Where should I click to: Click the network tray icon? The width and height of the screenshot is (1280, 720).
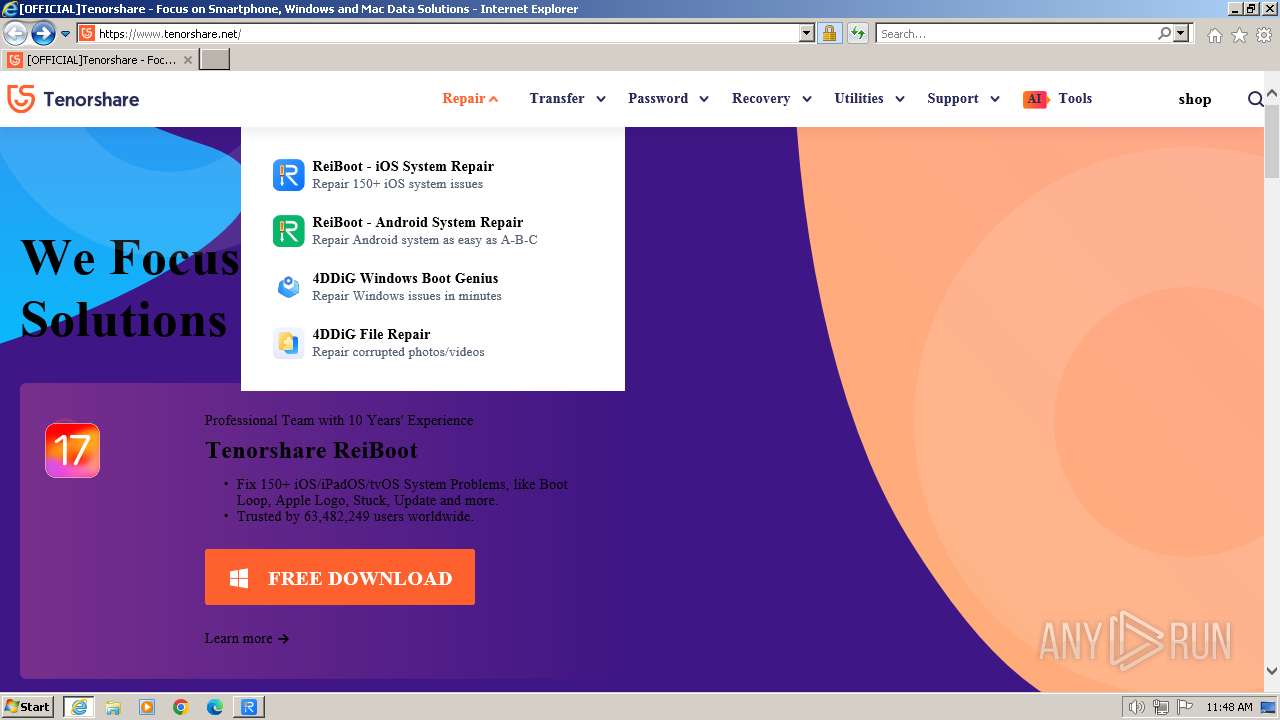(x=1161, y=707)
